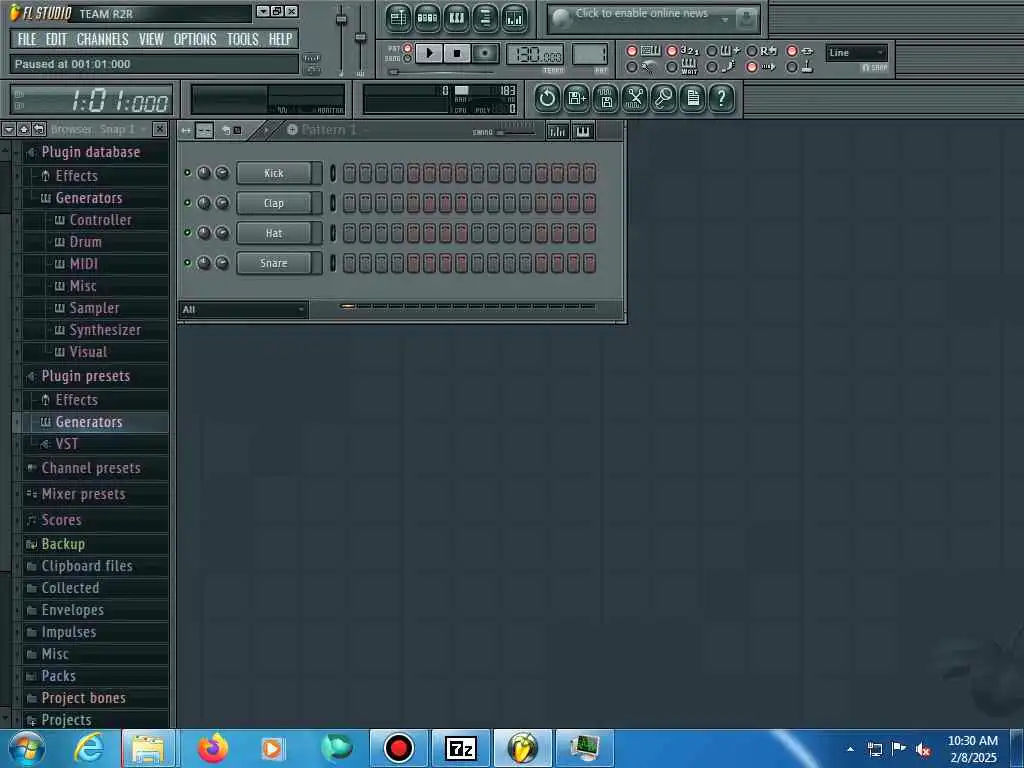Toggle the wait for input switch
Image resolution: width=1024 pixels, height=768 pixels.
671,67
